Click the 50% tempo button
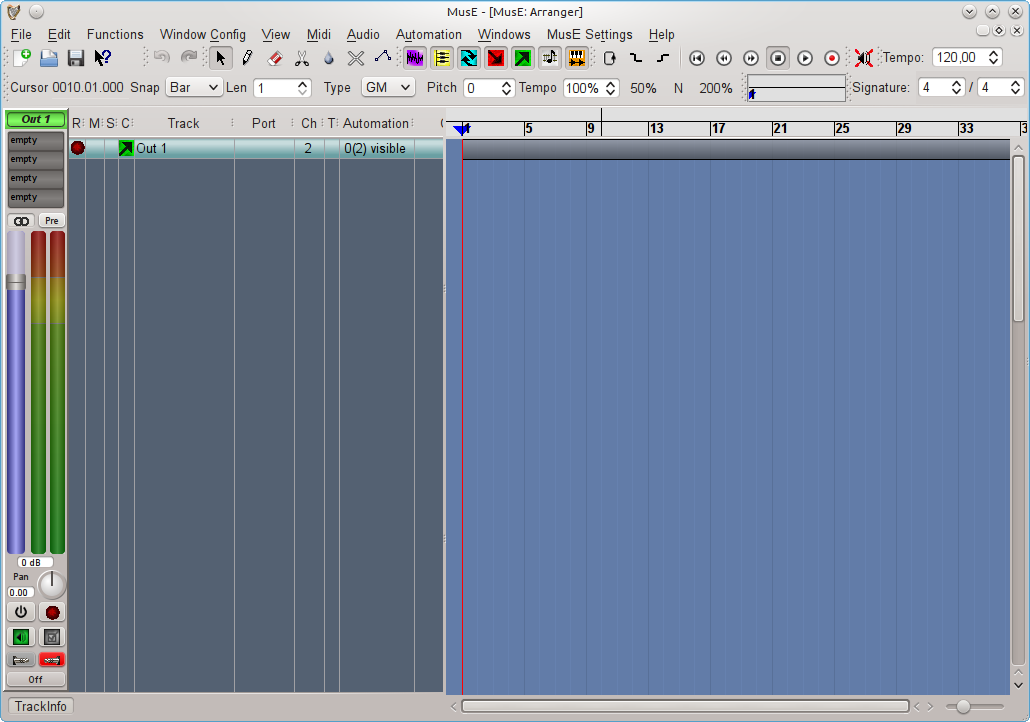 [x=643, y=88]
